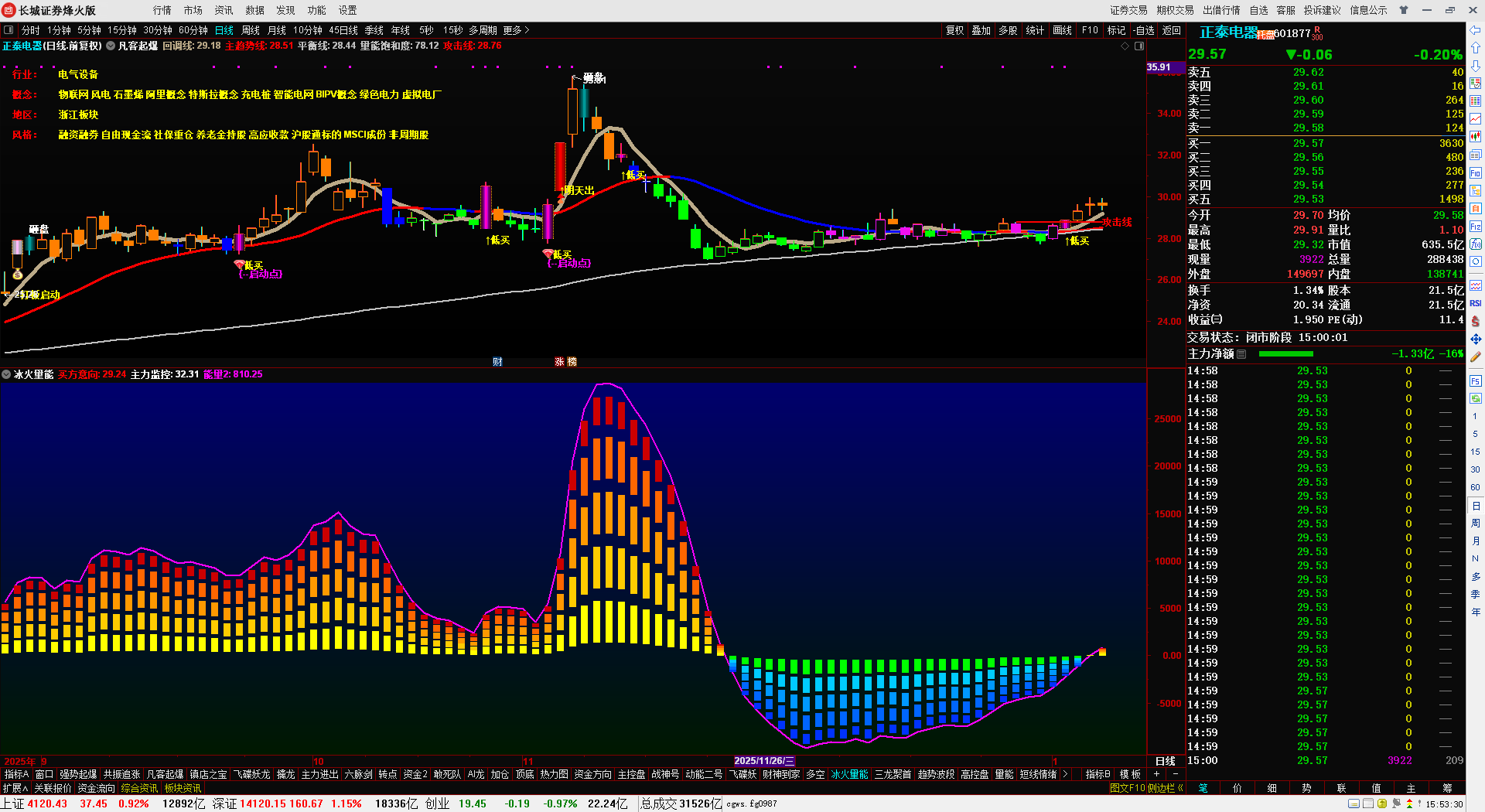Toggle 复权 price adjustment

coord(955,30)
